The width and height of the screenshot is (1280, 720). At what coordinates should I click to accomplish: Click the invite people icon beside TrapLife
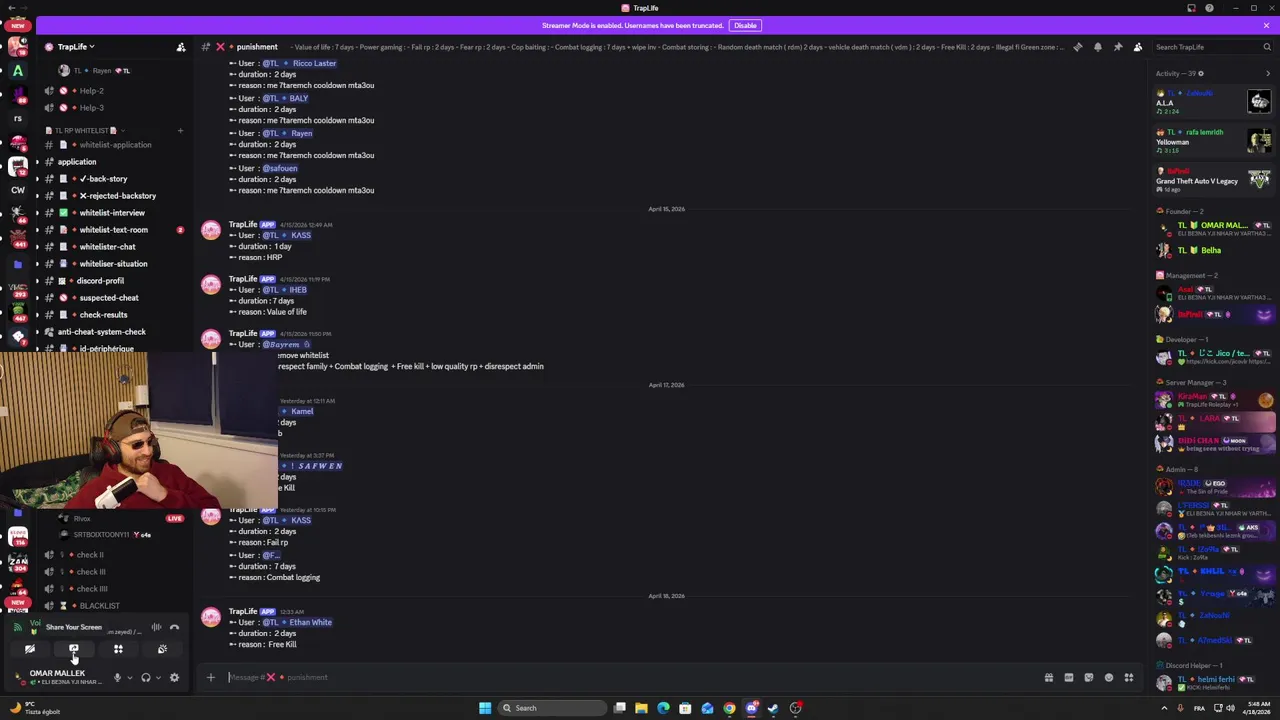point(181,47)
